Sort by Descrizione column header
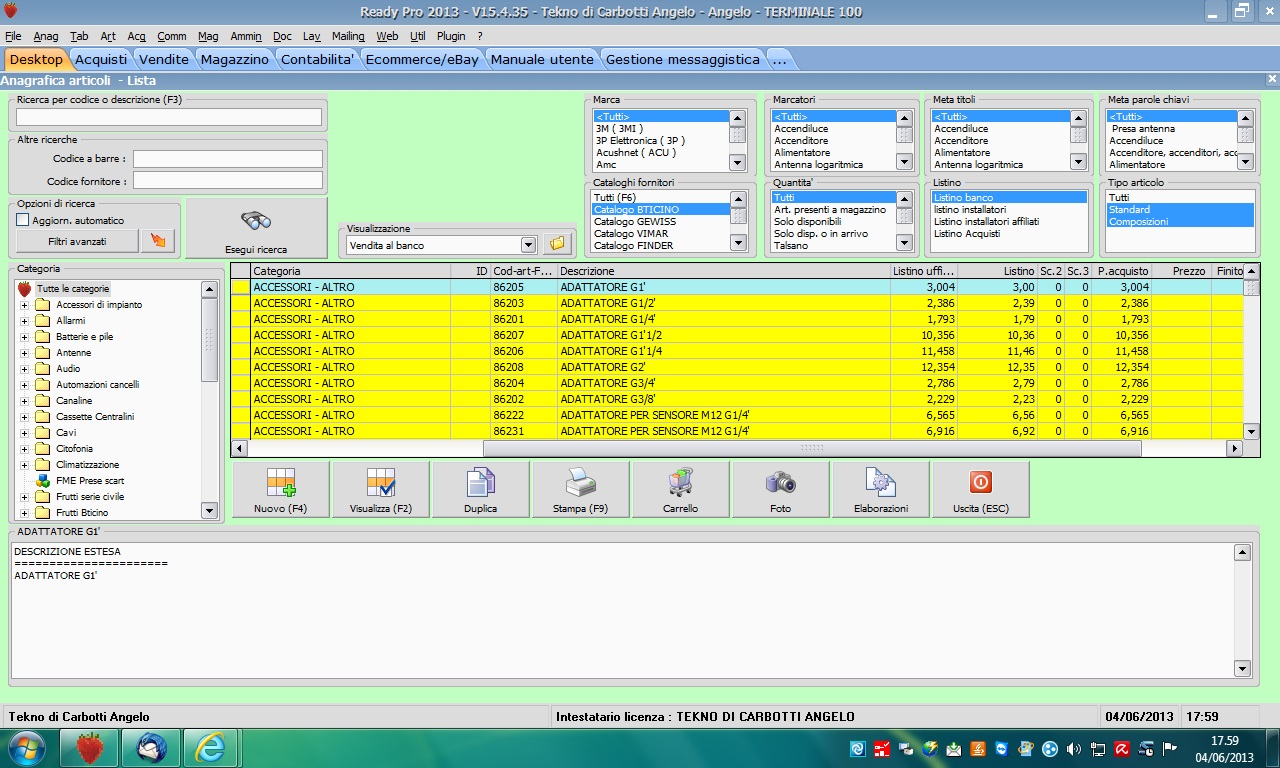 (x=723, y=271)
